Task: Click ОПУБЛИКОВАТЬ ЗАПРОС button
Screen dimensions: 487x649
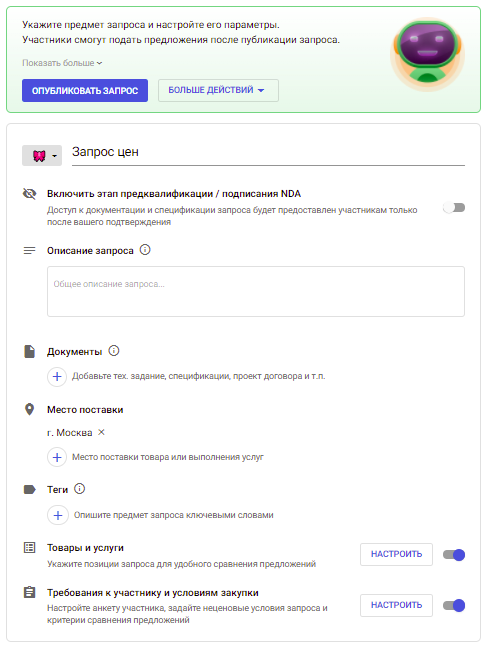Action: [85, 91]
